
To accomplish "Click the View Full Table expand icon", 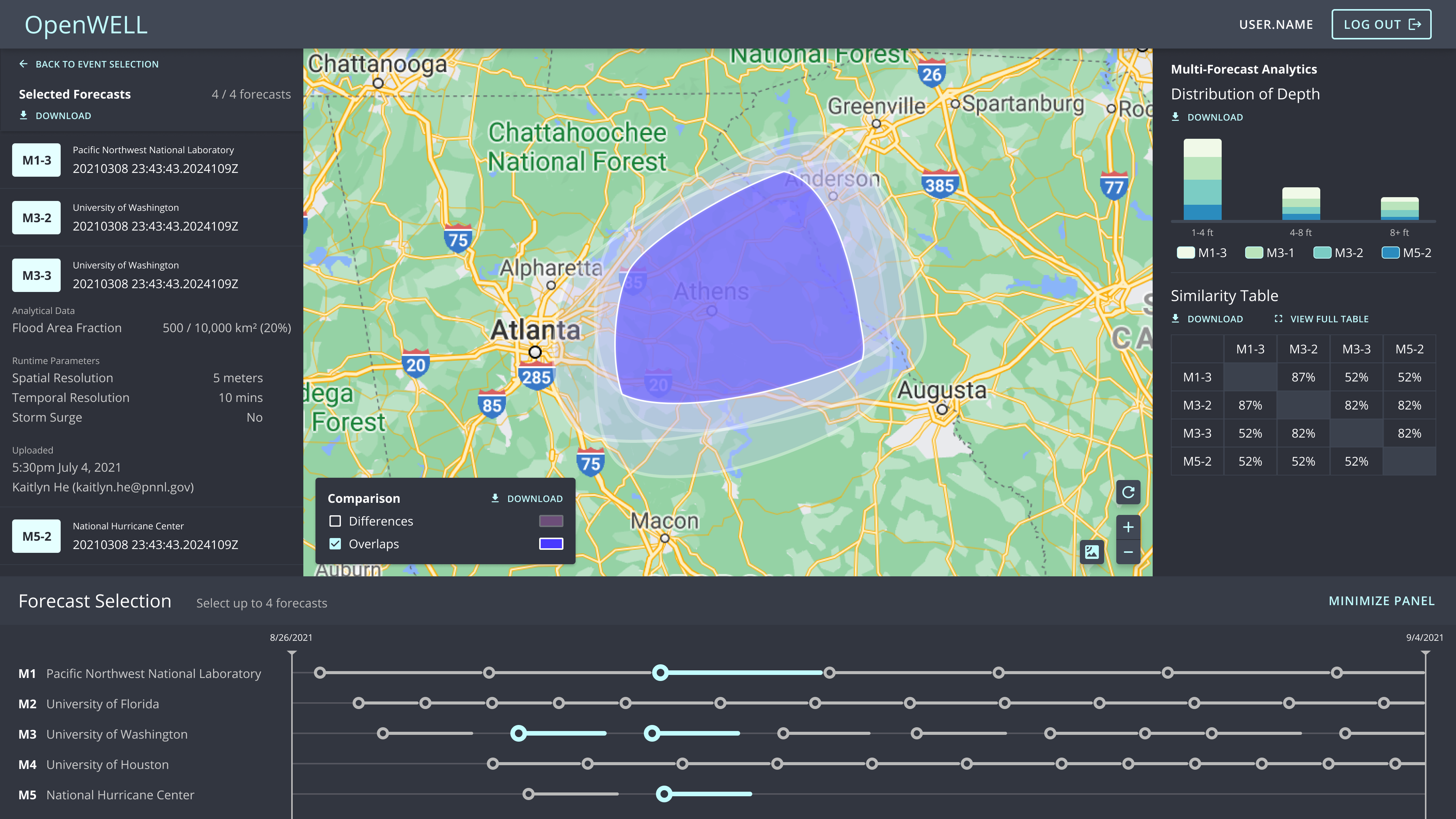I will pos(1278,319).
